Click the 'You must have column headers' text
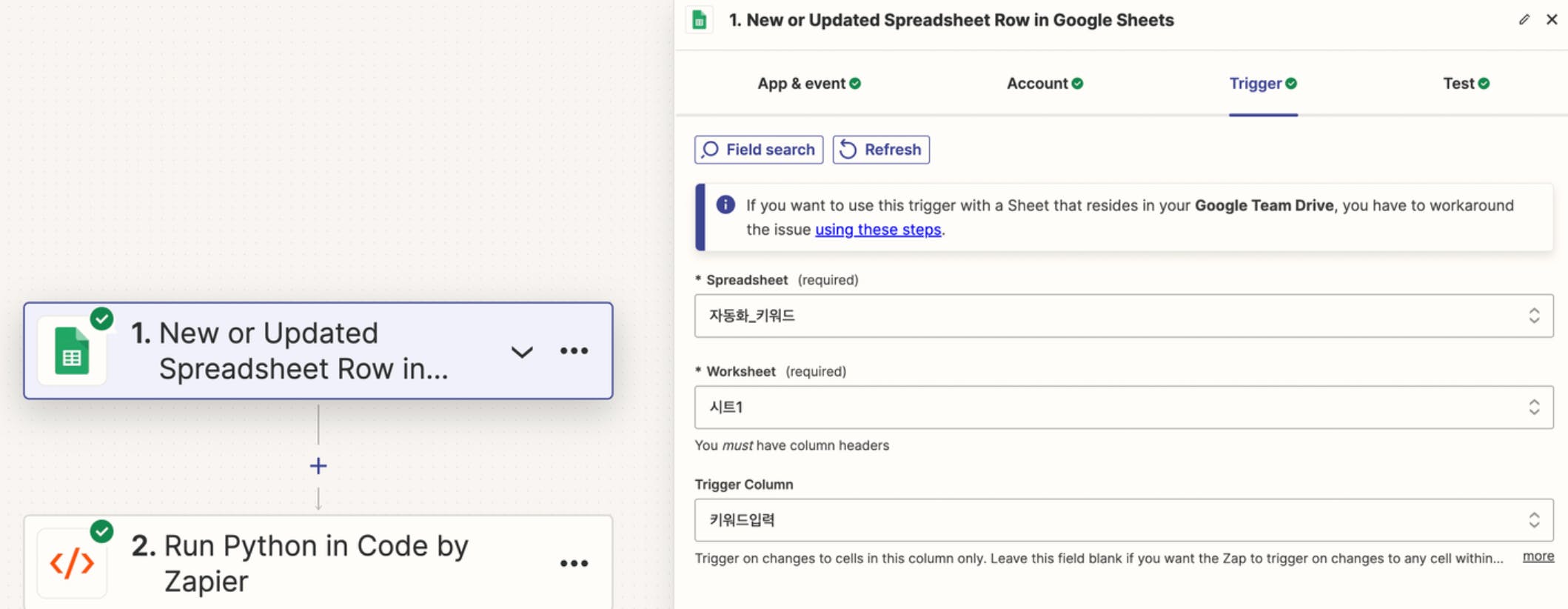Viewport: 1568px width, 609px height. tap(791, 445)
